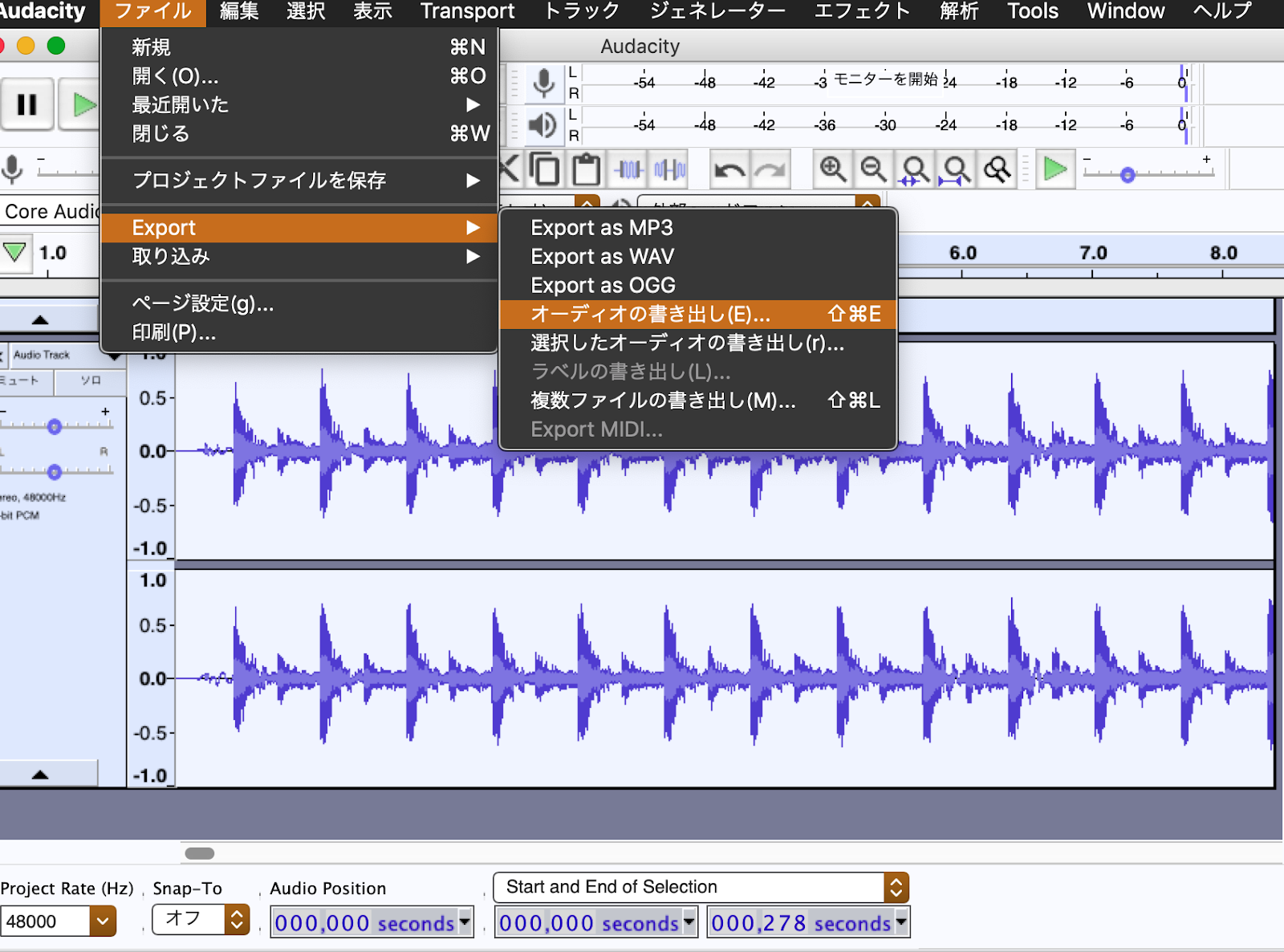Select 開く(O)... menu item
Image resolution: width=1284 pixels, height=952 pixels.
point(299,76)
